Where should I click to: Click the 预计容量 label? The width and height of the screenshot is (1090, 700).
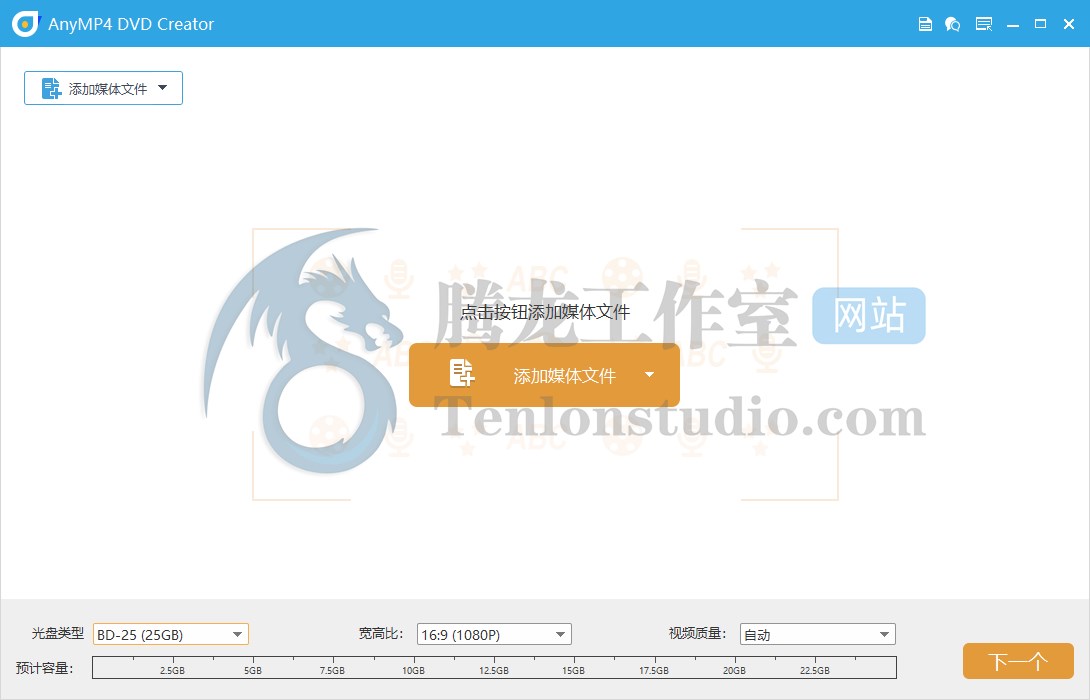click(x=44, y=668)
